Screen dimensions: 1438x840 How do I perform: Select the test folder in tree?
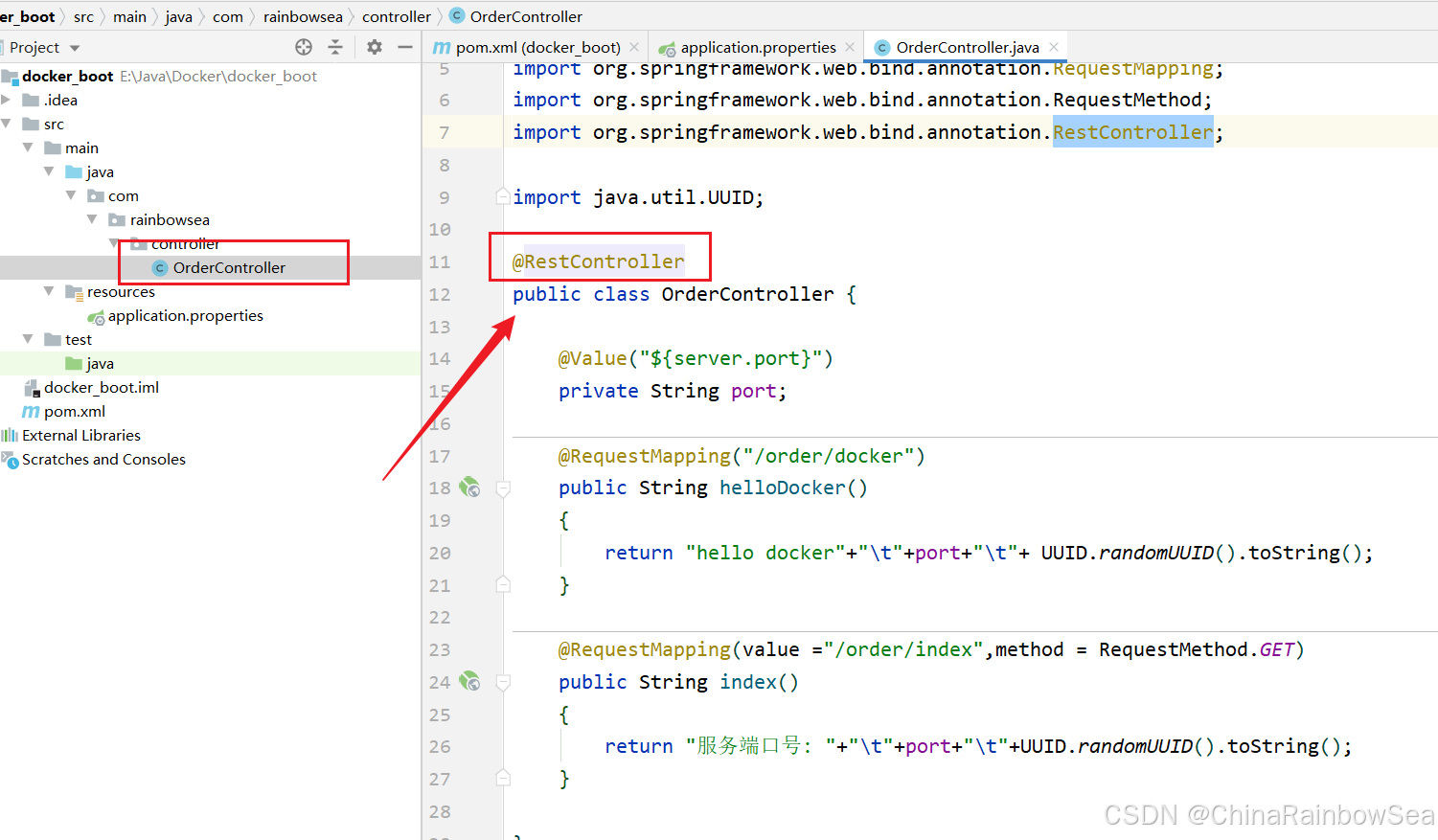(x=79, y=339)
